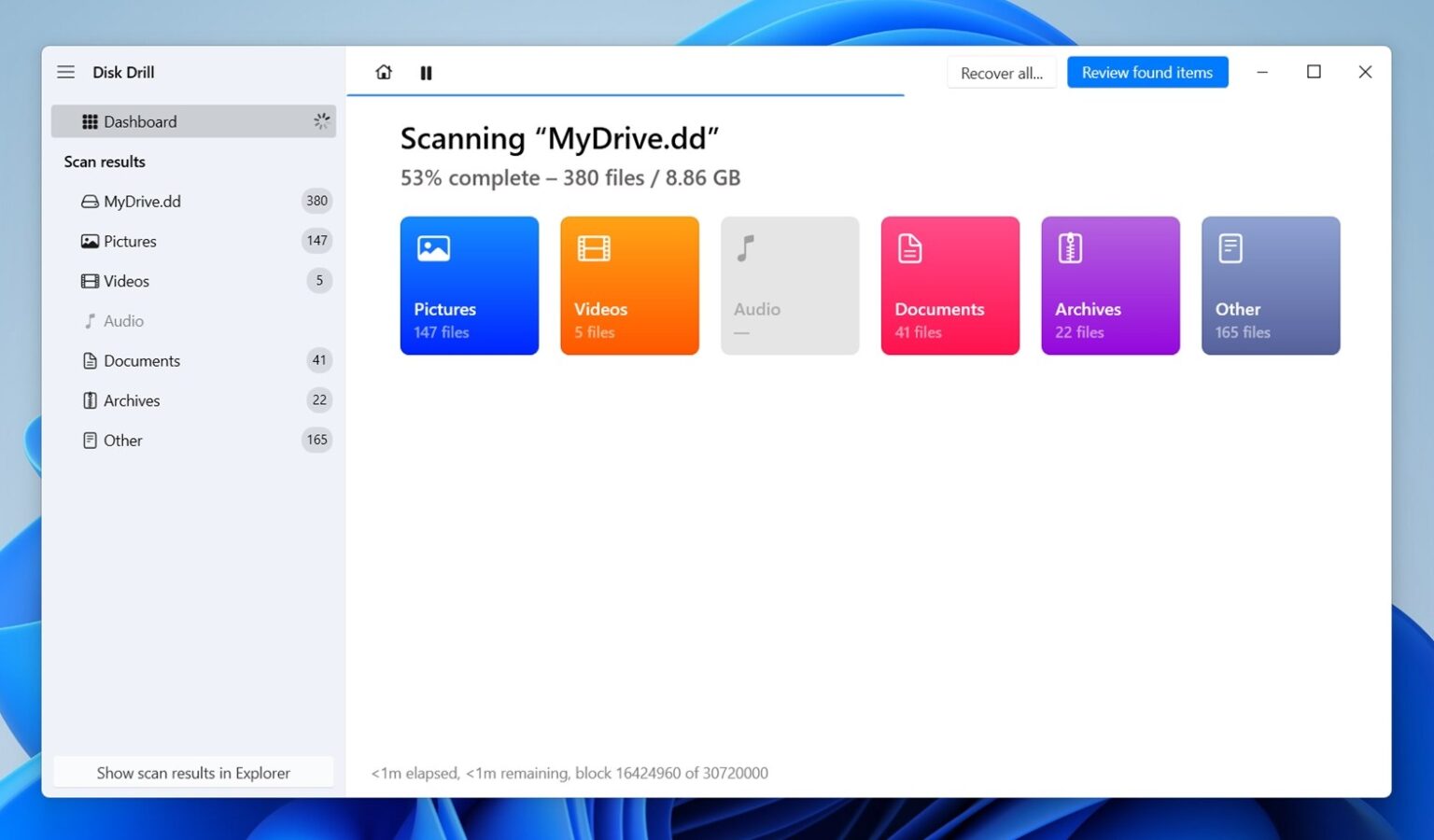Open the Videos tile with 5 files
1434x840 pixels.
pyautogui.click(x=629, y=286)
